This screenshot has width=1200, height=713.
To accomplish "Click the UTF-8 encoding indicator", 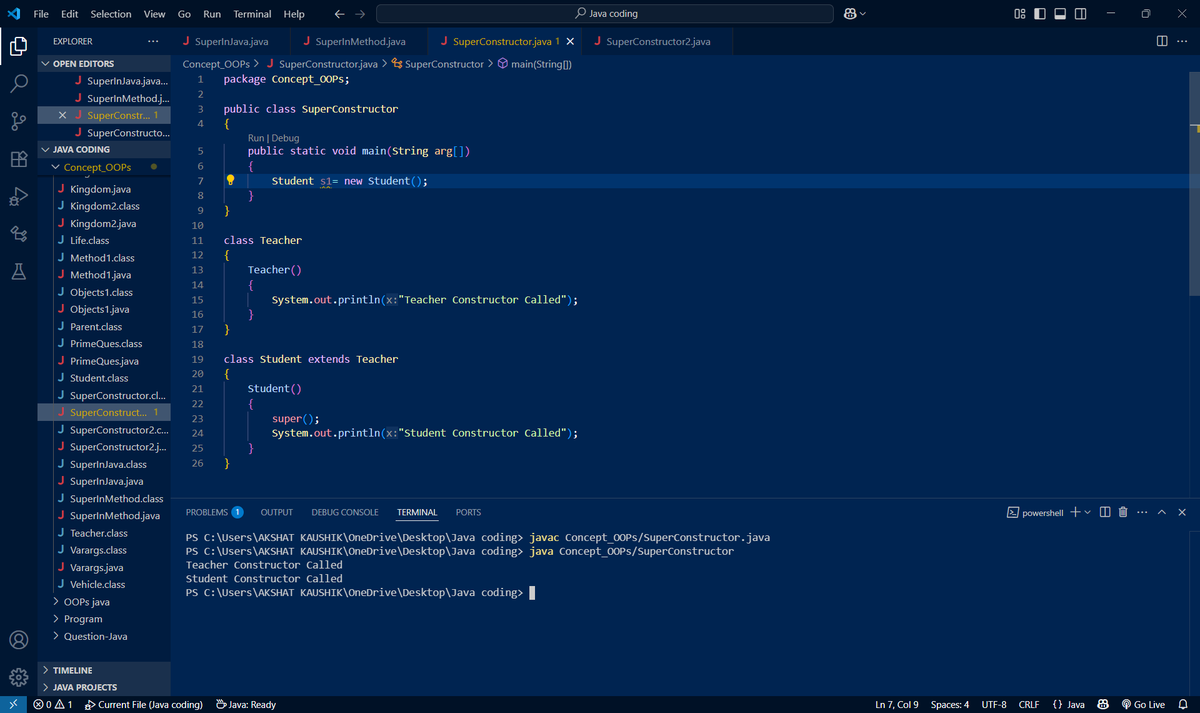I will (994, 705).
